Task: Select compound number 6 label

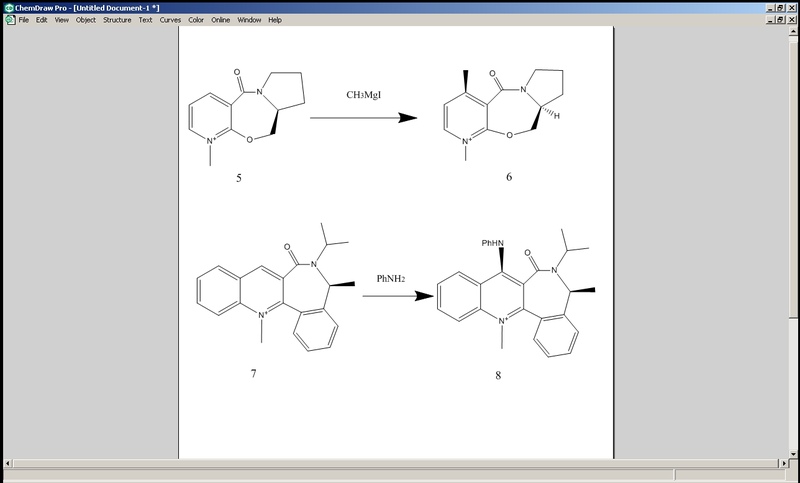Action: tap(509, 177)
